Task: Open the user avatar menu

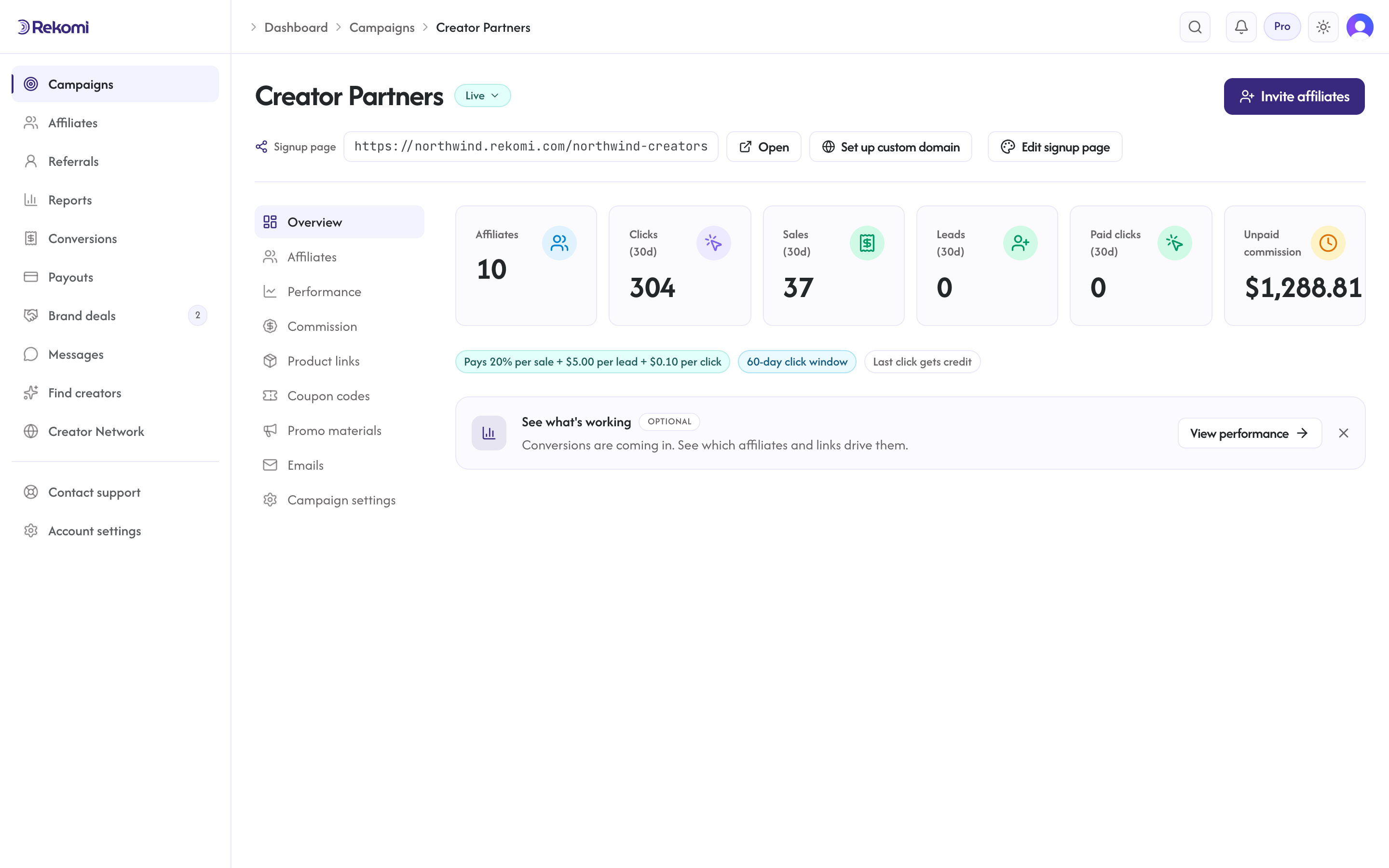Action: (1360, 27)
